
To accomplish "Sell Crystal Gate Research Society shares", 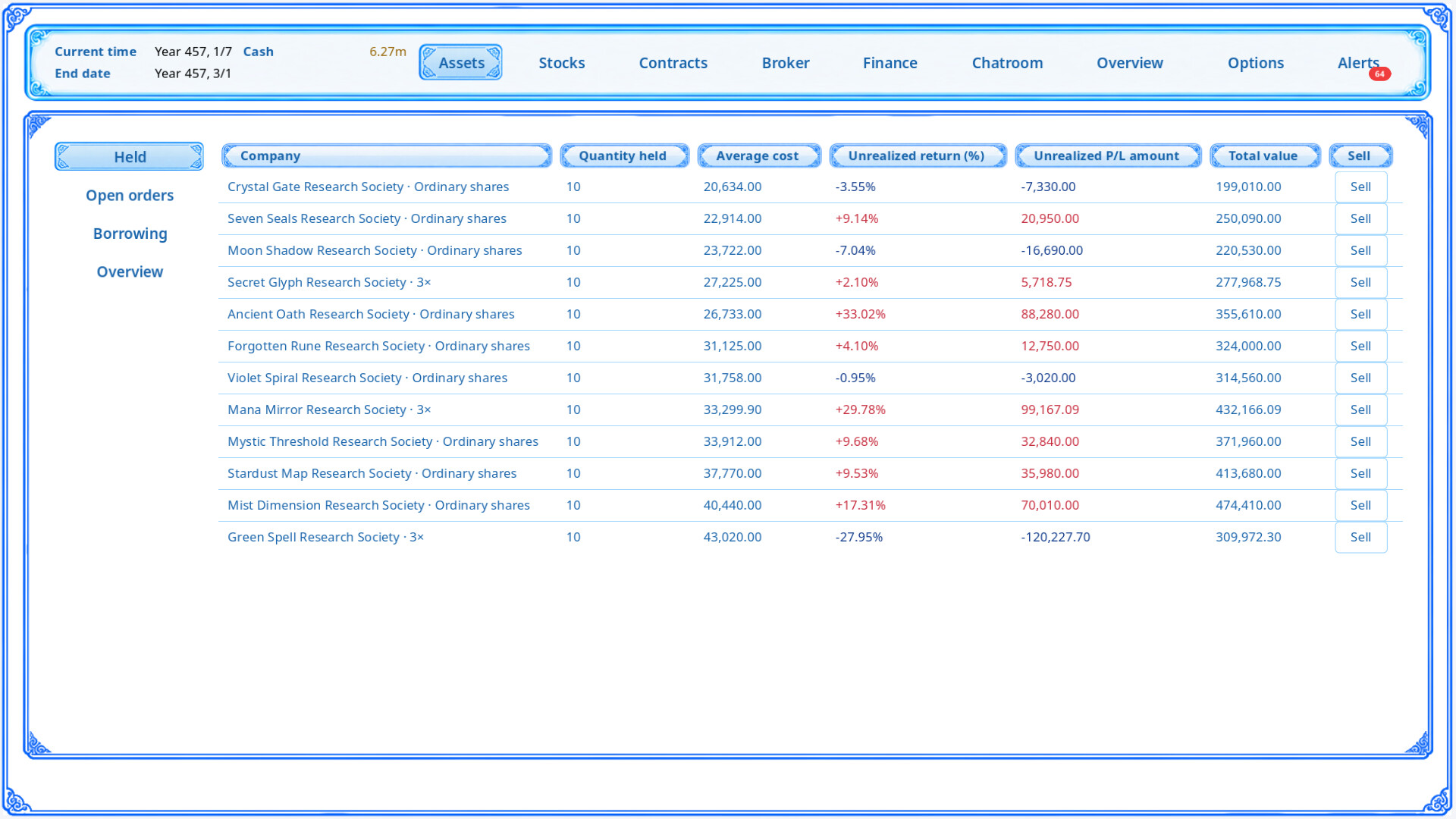I will [x=1360, y=187].
